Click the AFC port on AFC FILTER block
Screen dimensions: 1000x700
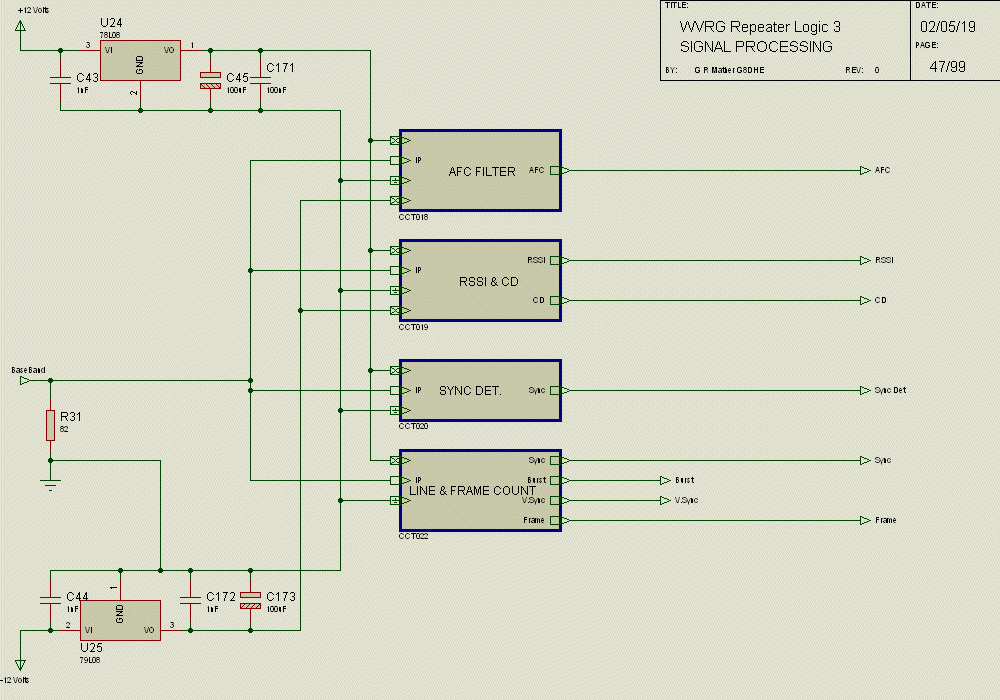coord(559,170)
